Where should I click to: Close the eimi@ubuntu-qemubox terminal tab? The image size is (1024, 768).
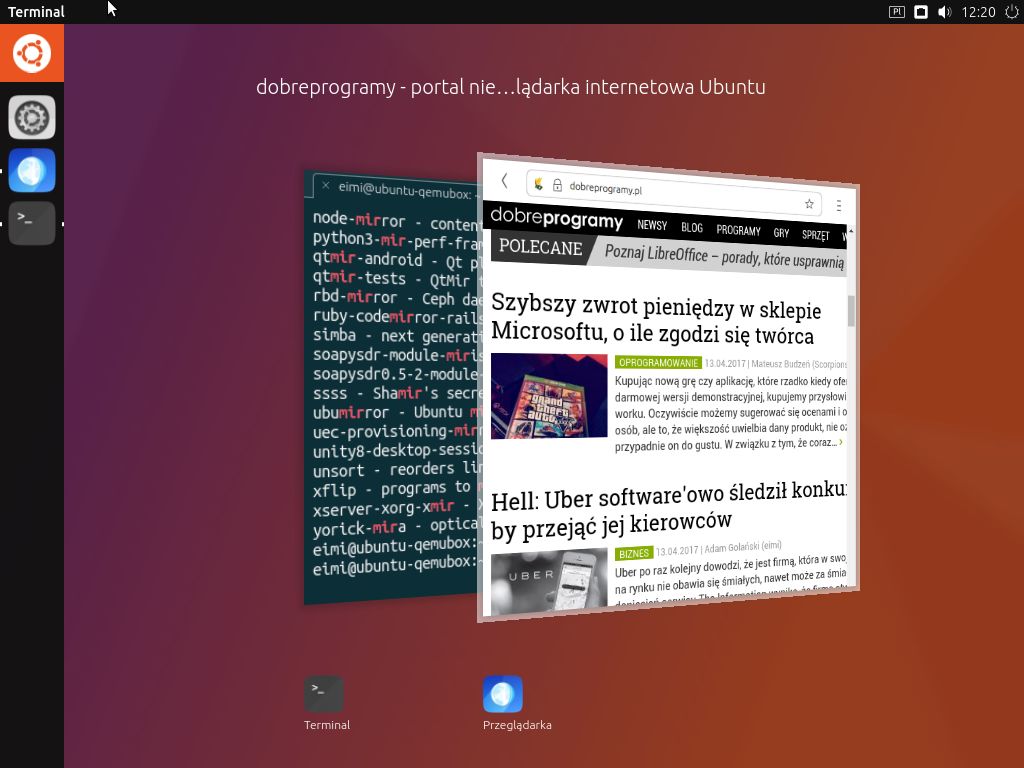tap(325, 185)
